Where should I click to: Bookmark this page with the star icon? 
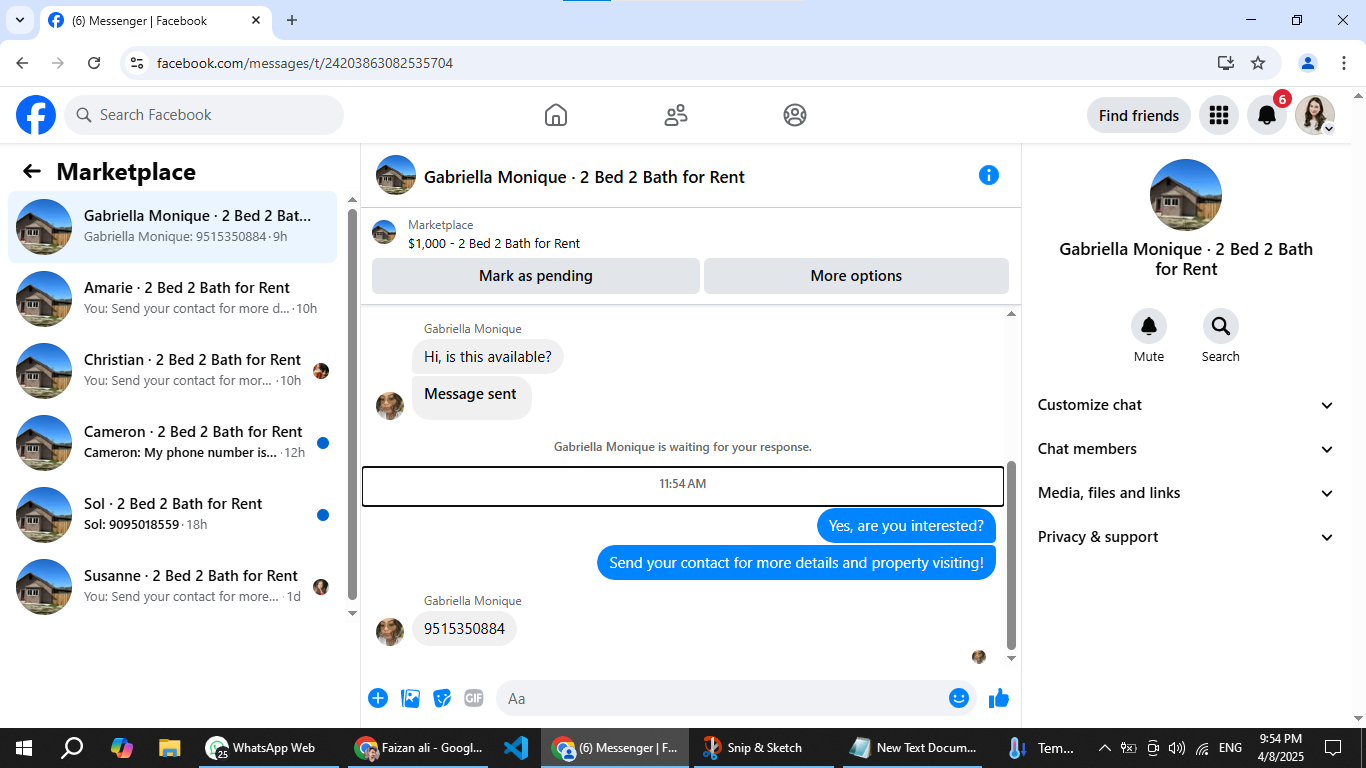coord(1258,63)
